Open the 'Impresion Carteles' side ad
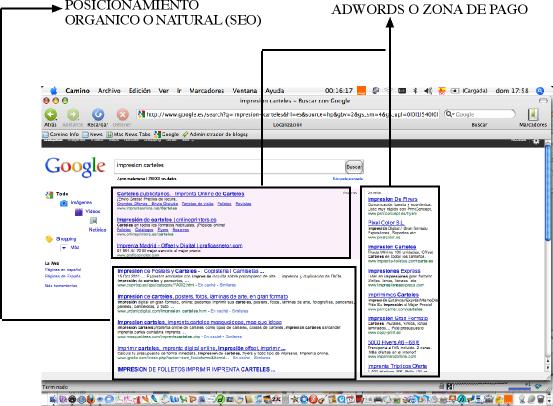This screenshot has width=553, height=406. point(392,247)
